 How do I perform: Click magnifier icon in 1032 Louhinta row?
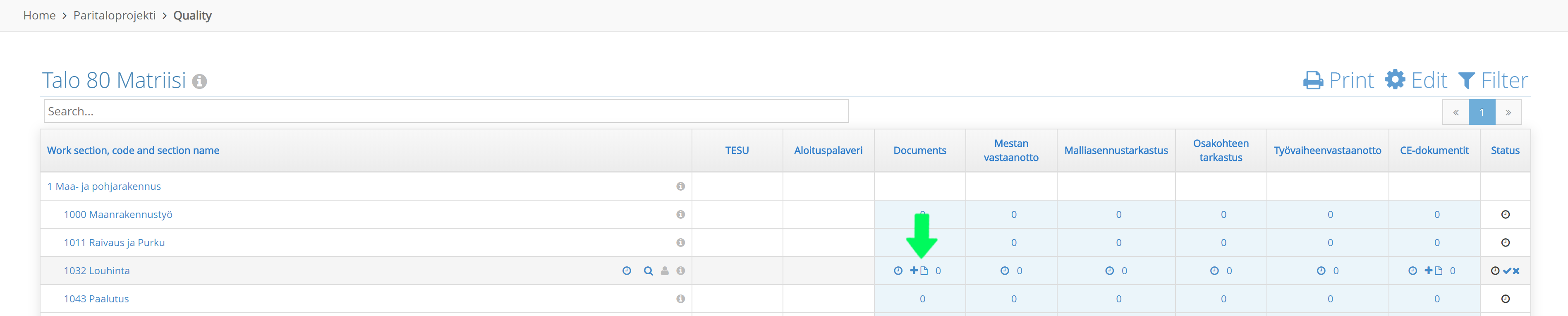click(x=648, y=271)
